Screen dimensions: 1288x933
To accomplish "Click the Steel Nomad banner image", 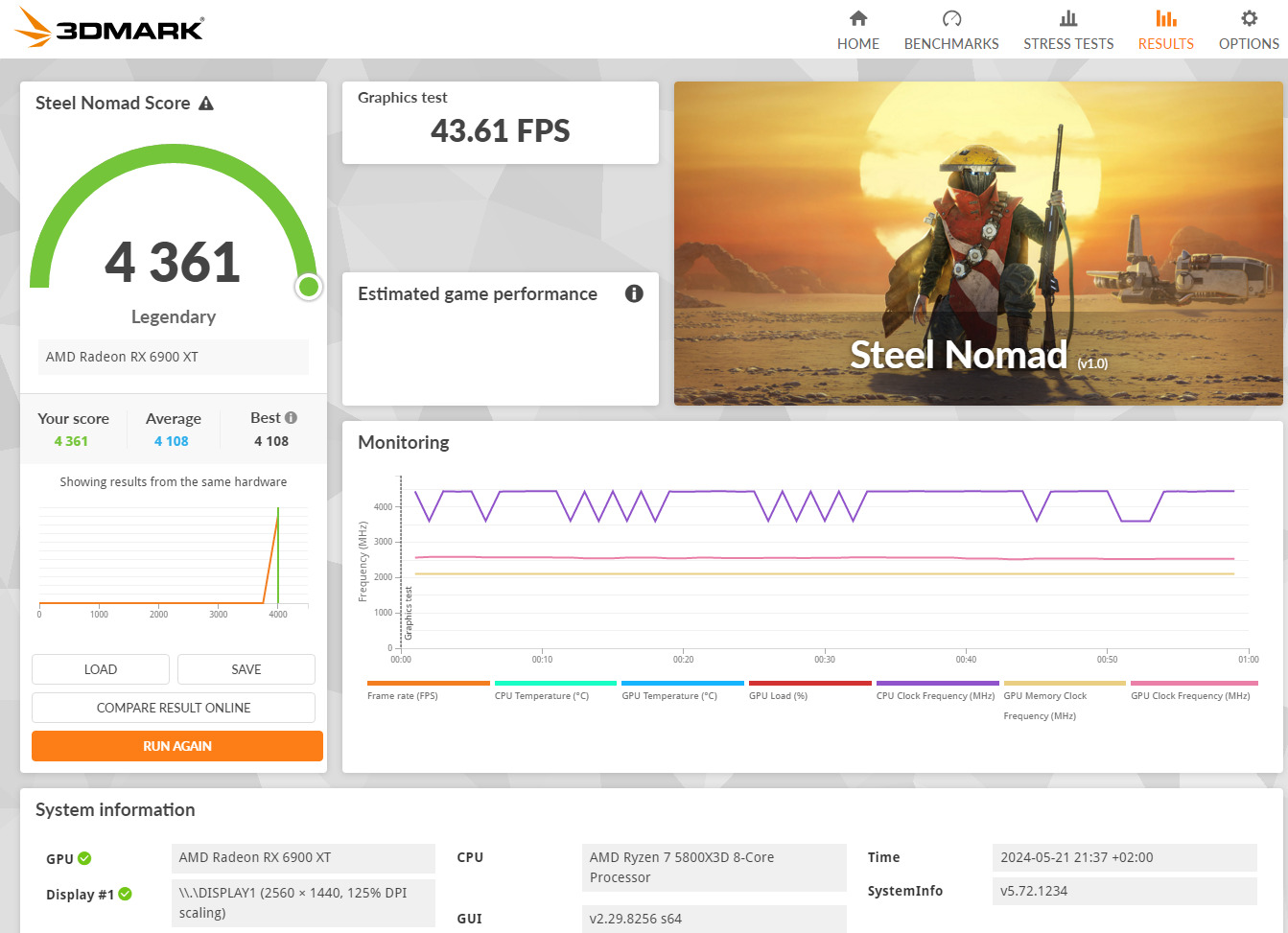I will (978, 244).
